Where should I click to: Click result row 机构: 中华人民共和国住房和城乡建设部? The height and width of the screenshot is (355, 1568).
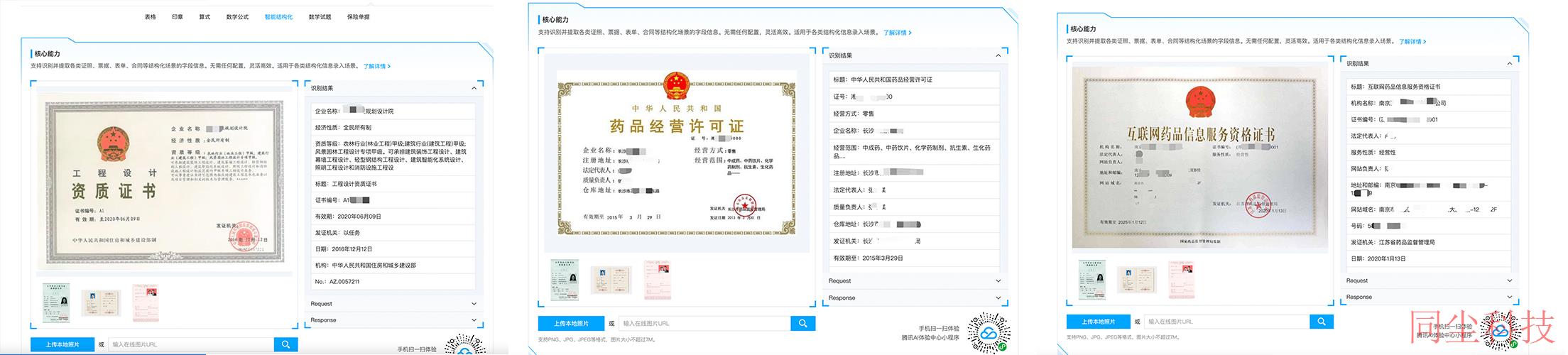tap(393, 266)
